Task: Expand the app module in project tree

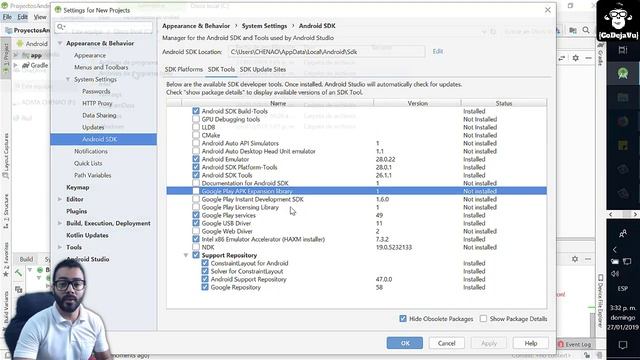Action: click(x=16, y=55)
